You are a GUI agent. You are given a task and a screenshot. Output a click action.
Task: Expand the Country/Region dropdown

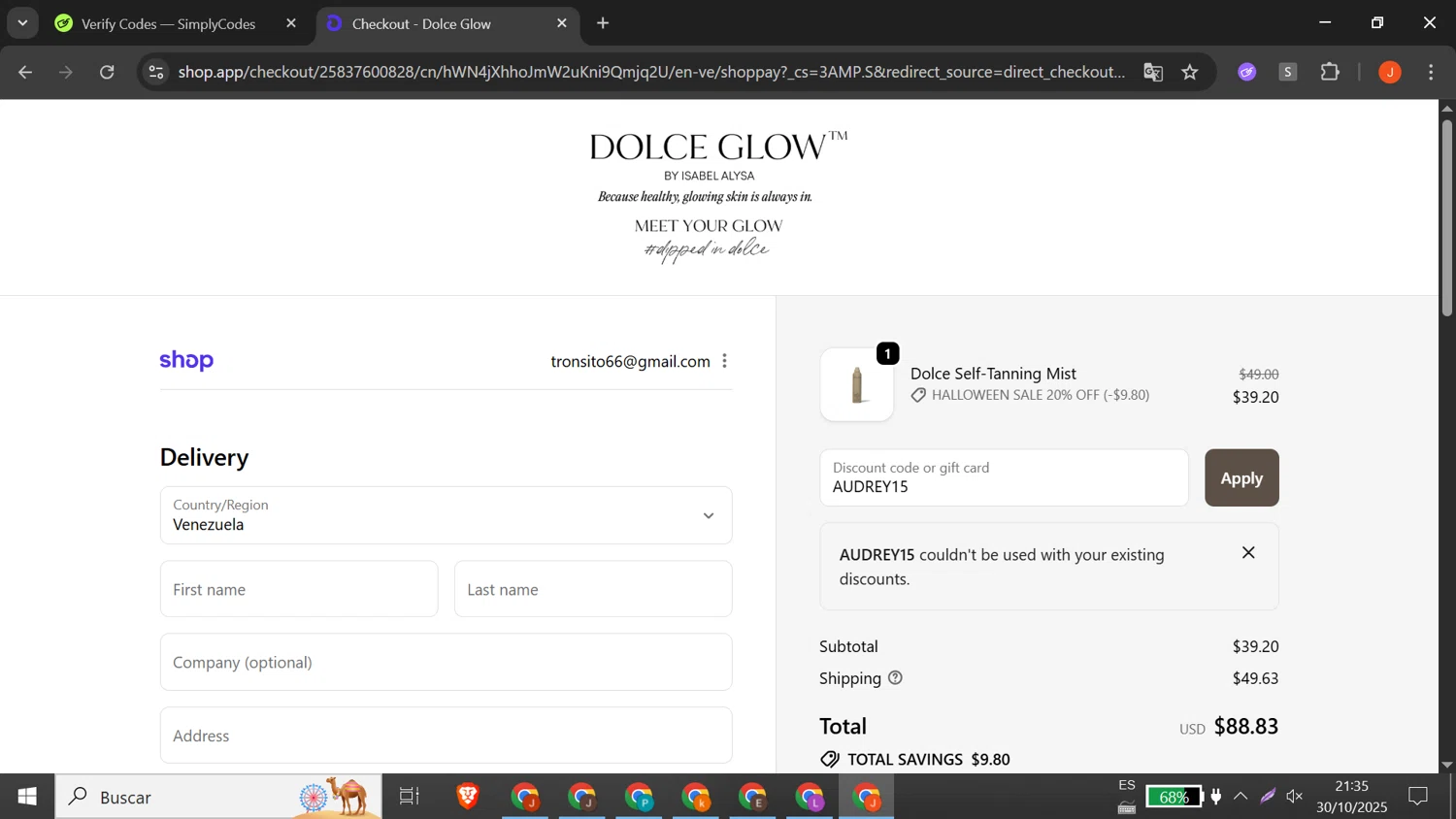coord(446,515)
